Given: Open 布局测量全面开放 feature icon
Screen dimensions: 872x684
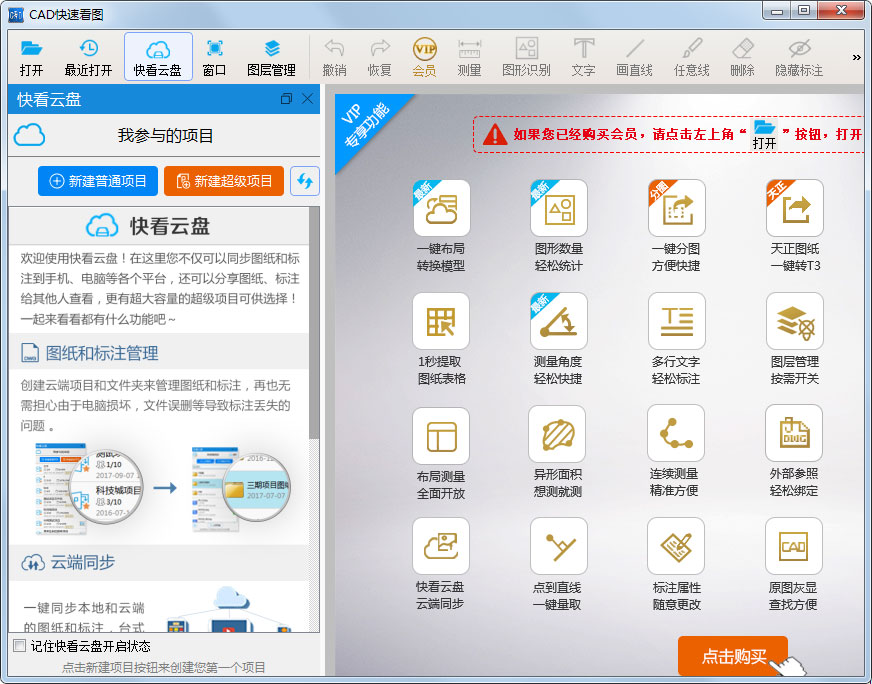Looking at the screenshot, I should tap(441, 436).
